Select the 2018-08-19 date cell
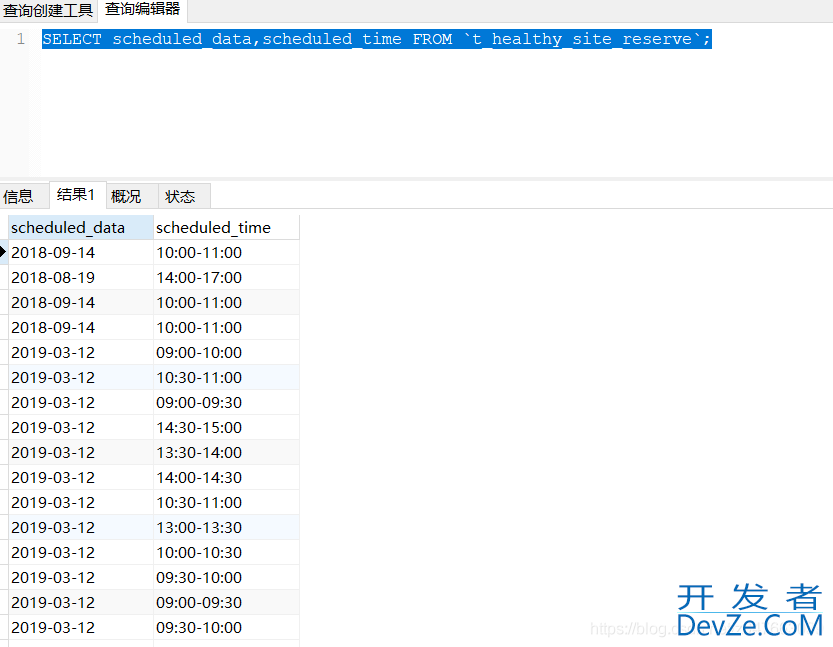The image size is (833, 647). 53,277
